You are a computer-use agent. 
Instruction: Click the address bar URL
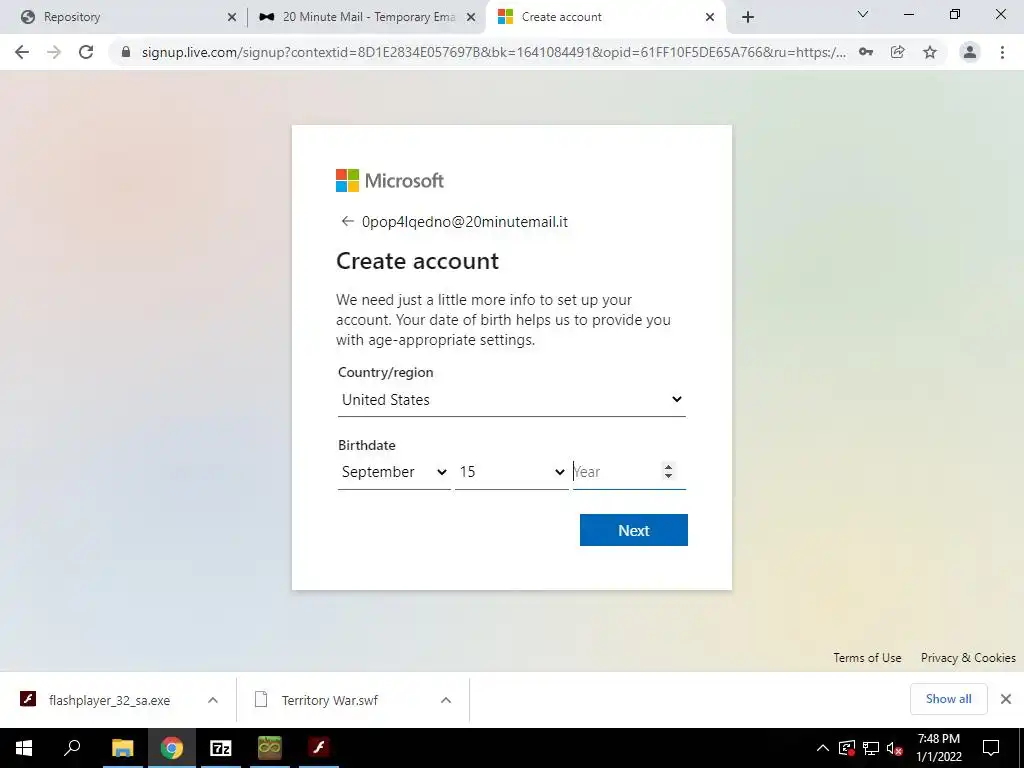(493, 52)
